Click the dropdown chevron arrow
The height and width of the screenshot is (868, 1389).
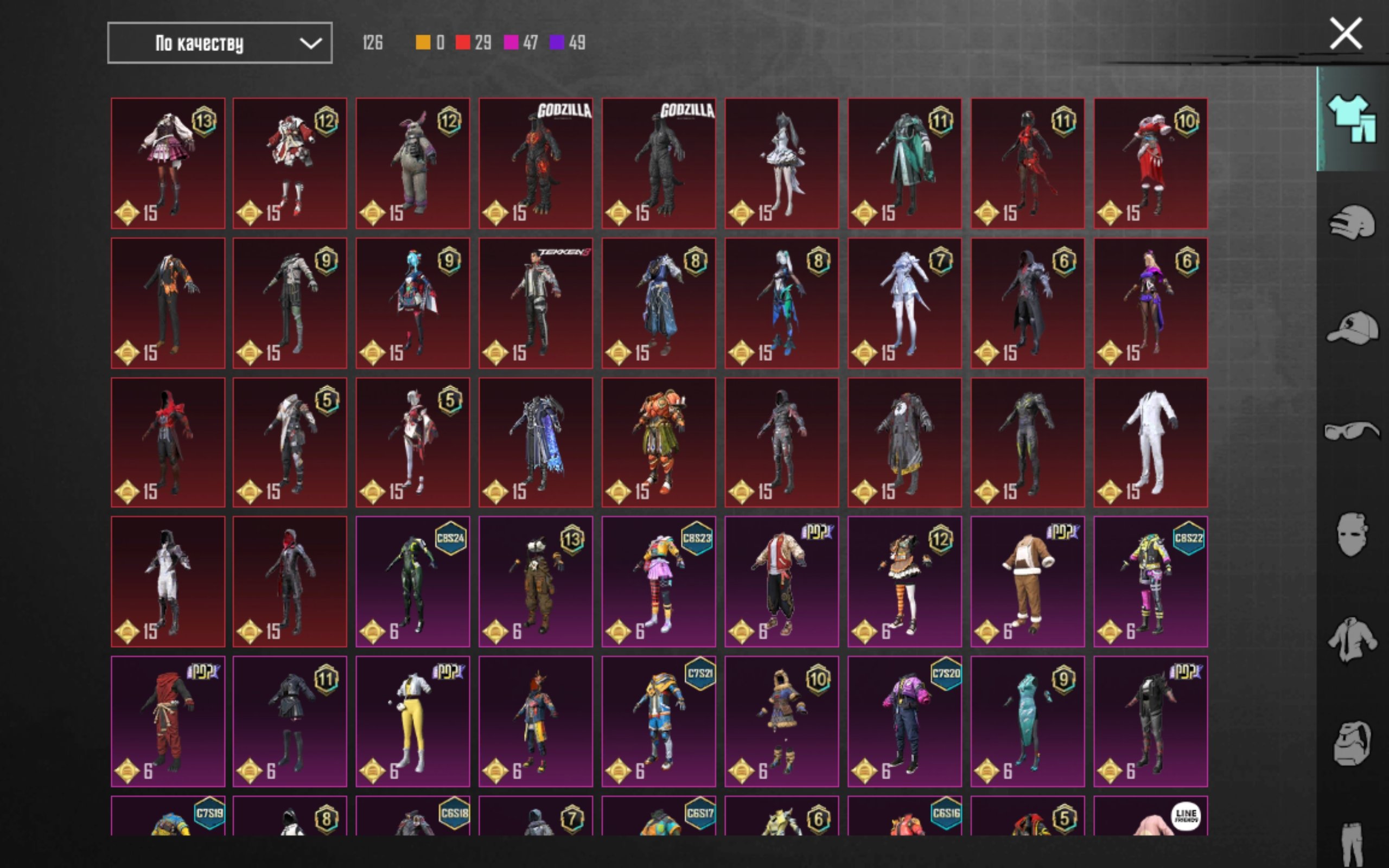pos(310,43)
